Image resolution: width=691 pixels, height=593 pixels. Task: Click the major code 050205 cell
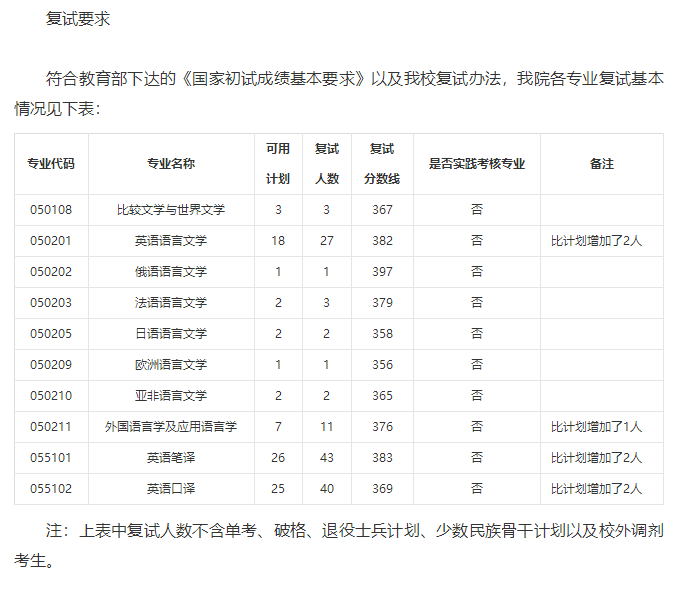[51, 334]
